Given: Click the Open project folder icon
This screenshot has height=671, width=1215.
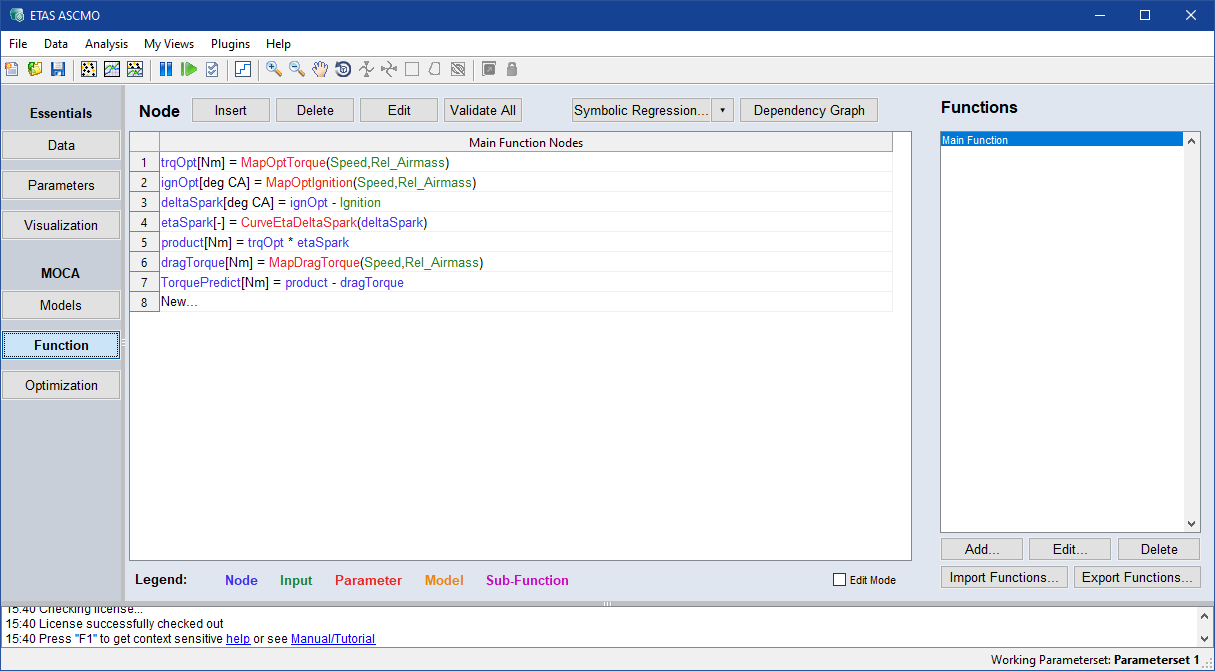Looking at the screenshot, I should point(35,69).
